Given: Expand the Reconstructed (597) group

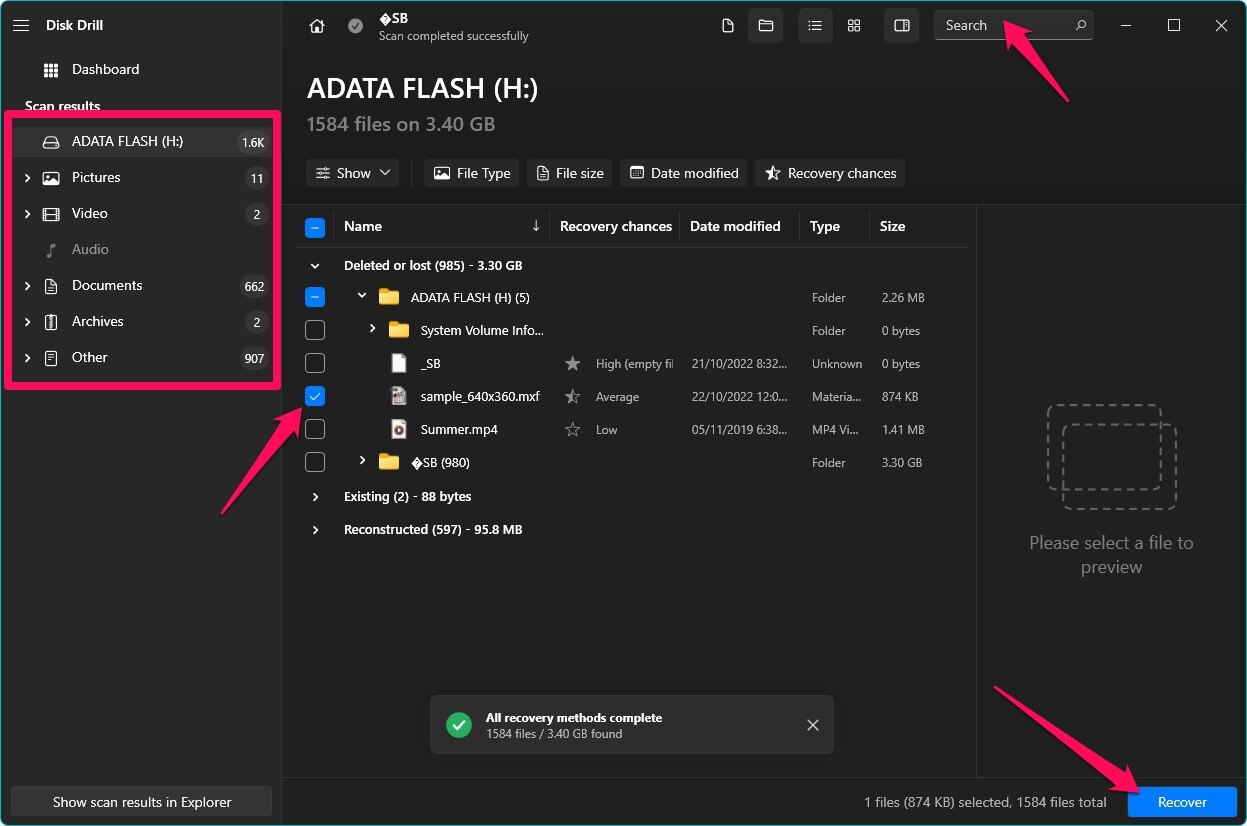Looking at the screenshot, I should [x=315, y=530].
